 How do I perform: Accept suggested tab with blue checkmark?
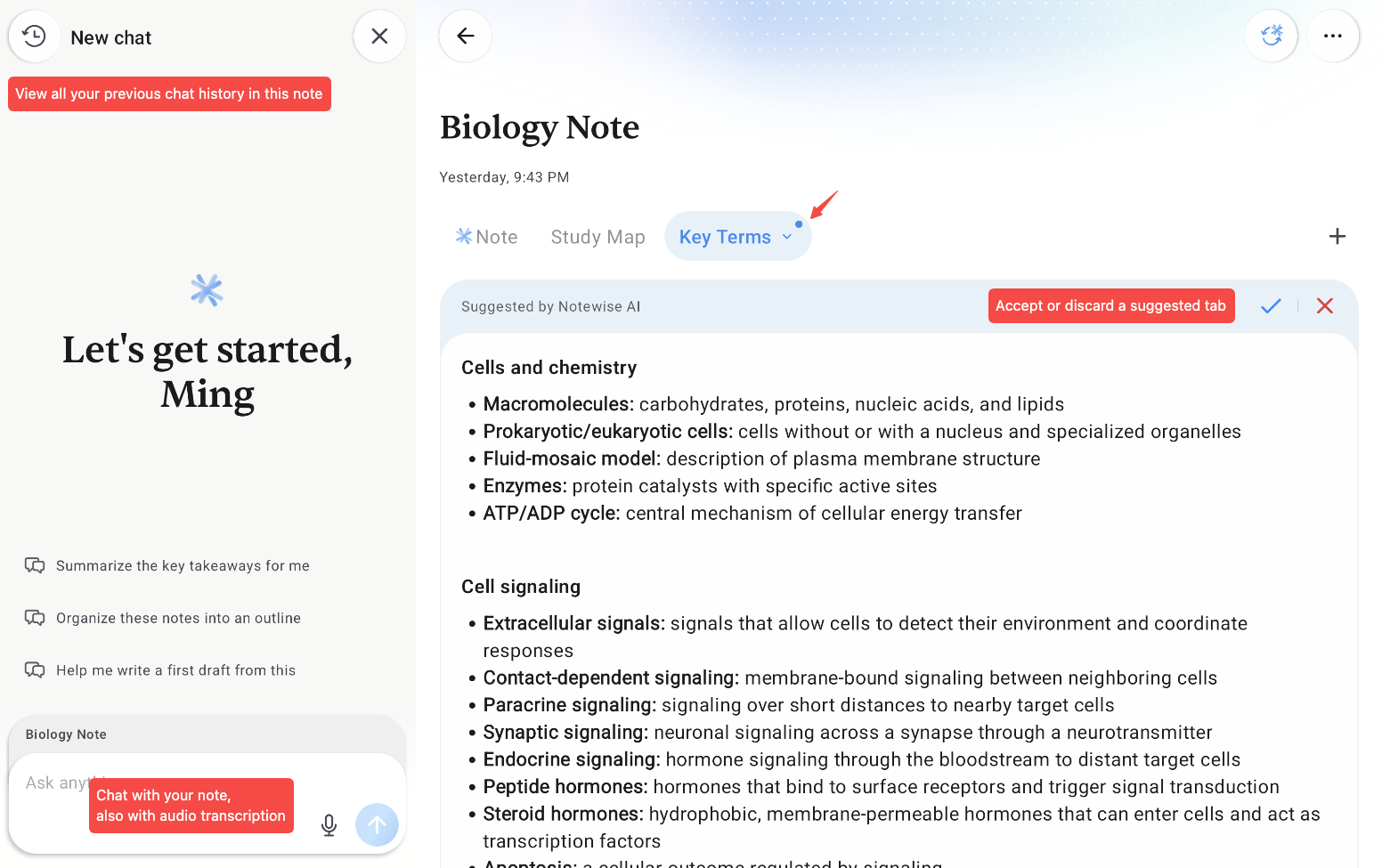tap(1271, 306)
